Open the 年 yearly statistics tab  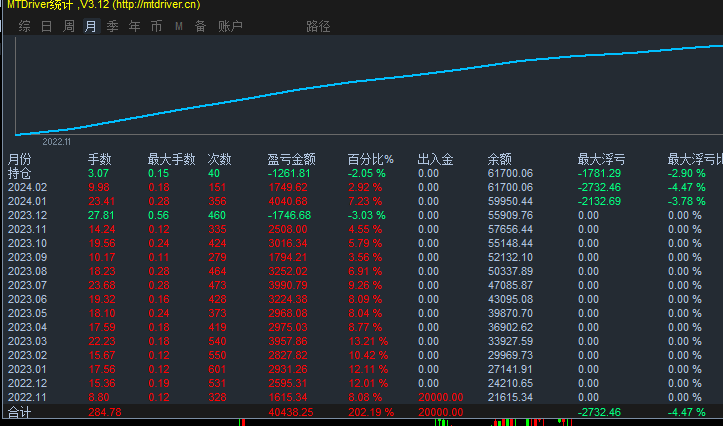[x=135, y=26]
